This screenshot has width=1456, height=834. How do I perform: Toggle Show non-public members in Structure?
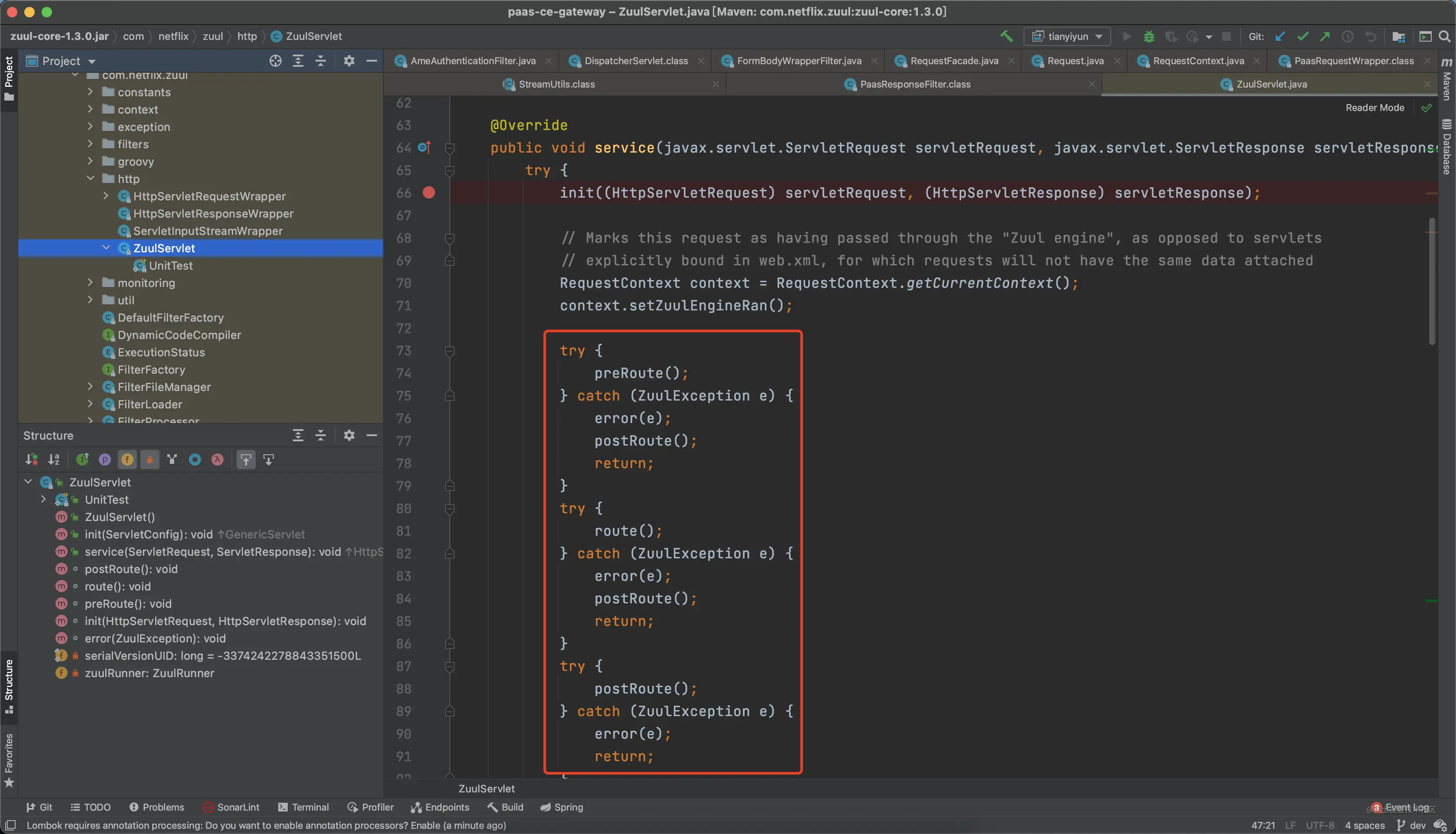click(x=149, y=459)
